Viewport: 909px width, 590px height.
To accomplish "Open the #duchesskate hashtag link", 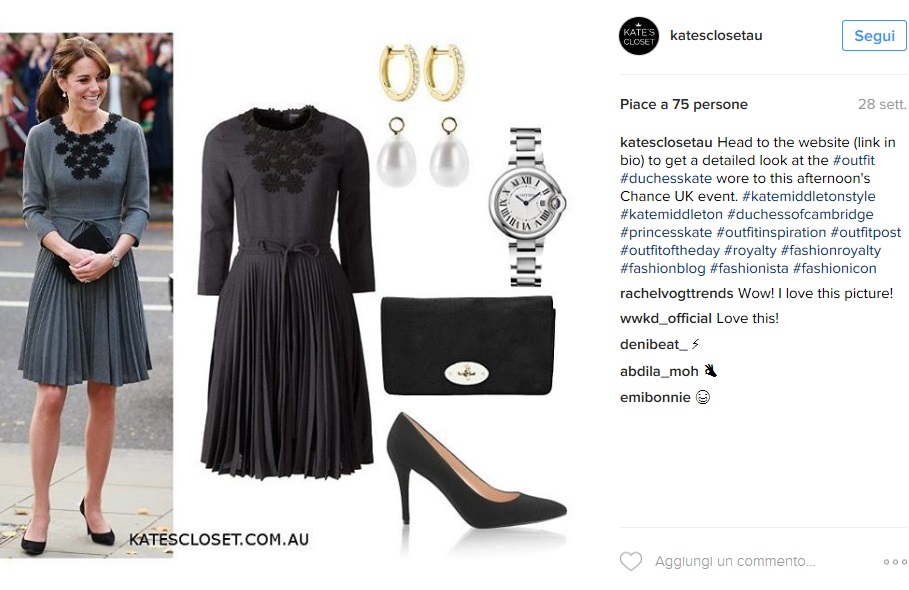I will 666,178.
